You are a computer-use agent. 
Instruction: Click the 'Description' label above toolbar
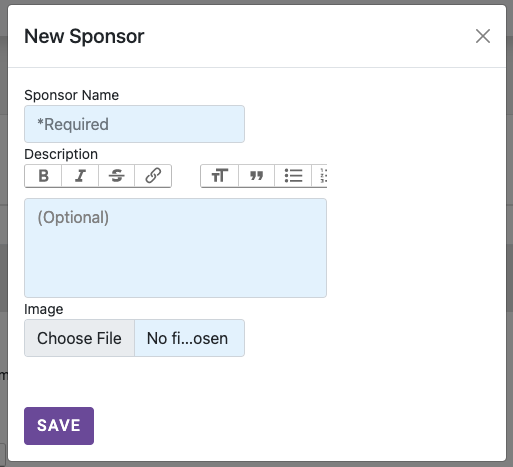61,154
